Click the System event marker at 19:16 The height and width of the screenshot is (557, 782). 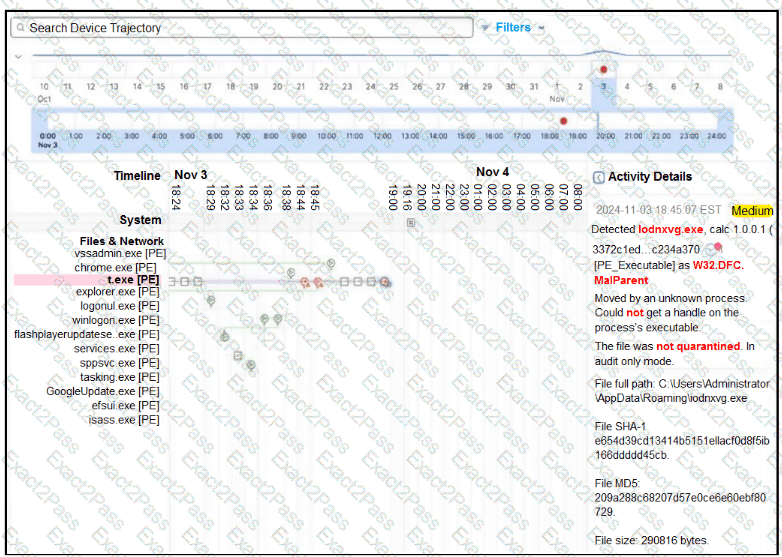pos(410,223)
